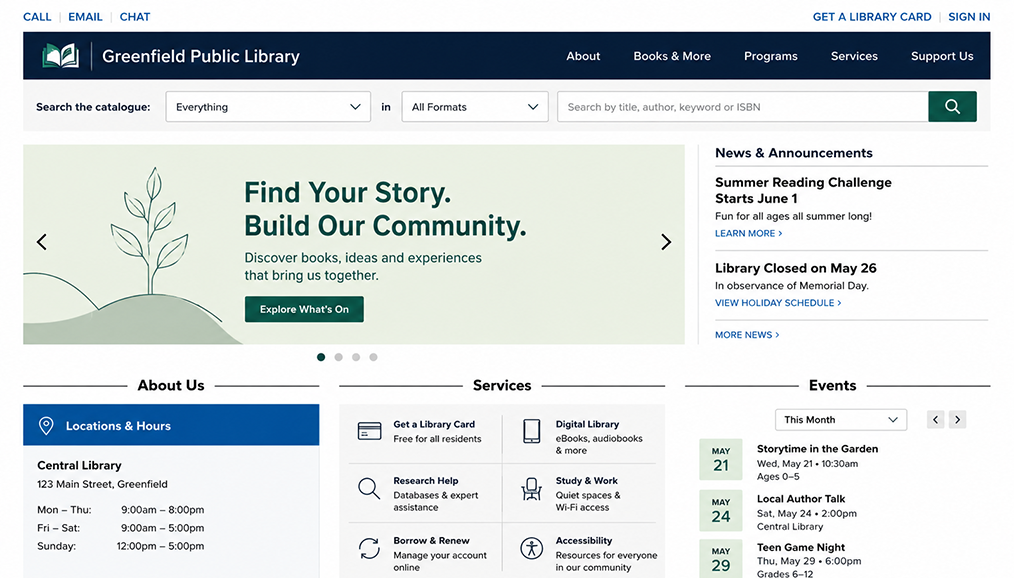Select the fourth carousel dot
1014x578 pixels.
pos(373,357)
